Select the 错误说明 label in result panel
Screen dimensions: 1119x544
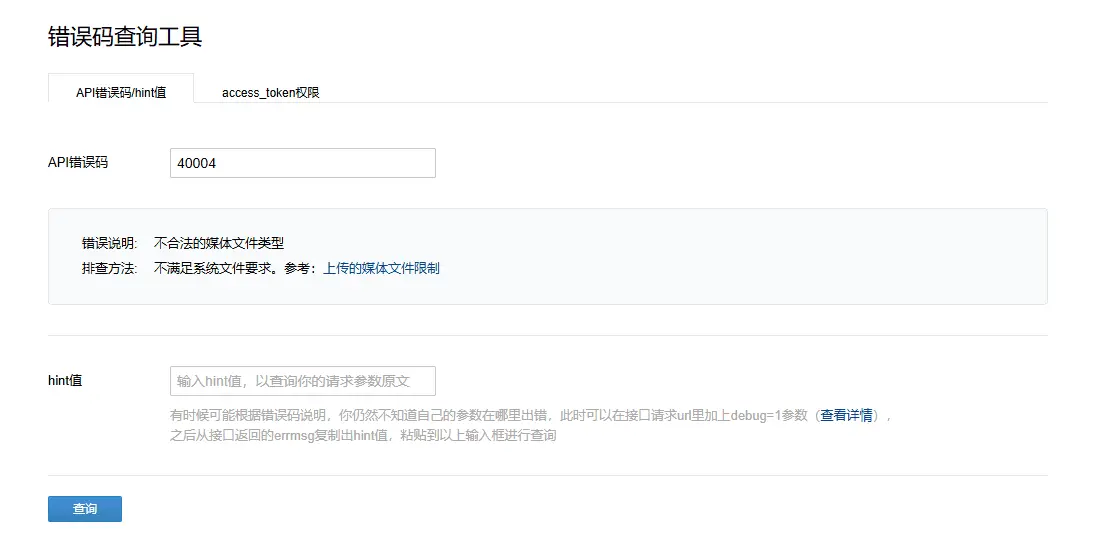(109, 243)
